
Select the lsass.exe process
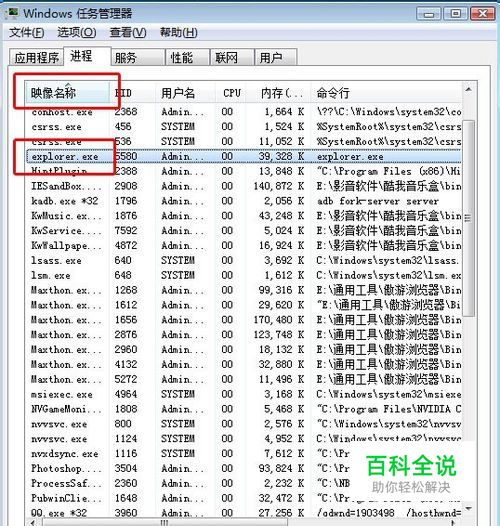point(243,260)
